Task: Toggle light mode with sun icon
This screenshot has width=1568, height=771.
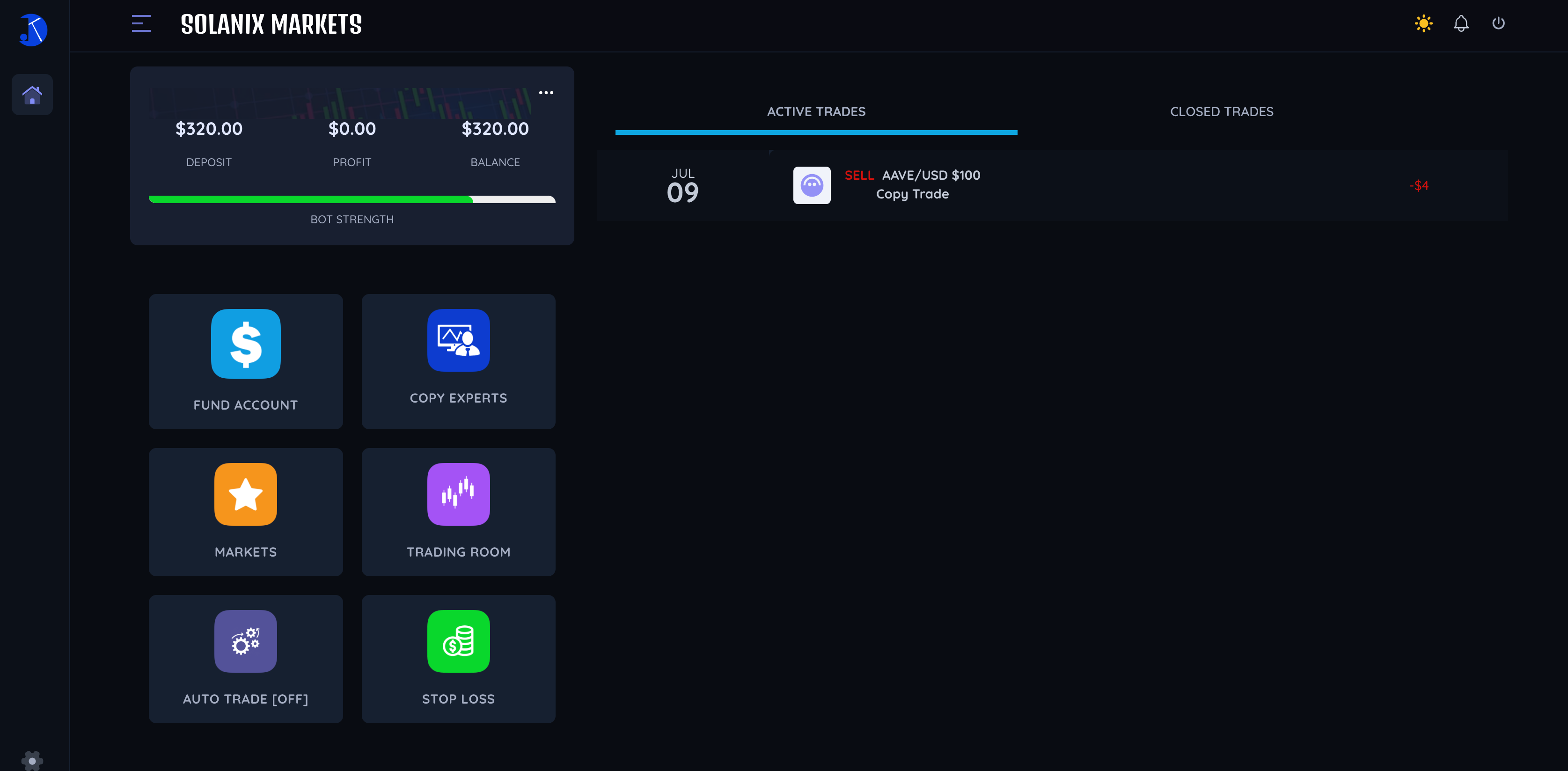Action: coord(1423,24)
